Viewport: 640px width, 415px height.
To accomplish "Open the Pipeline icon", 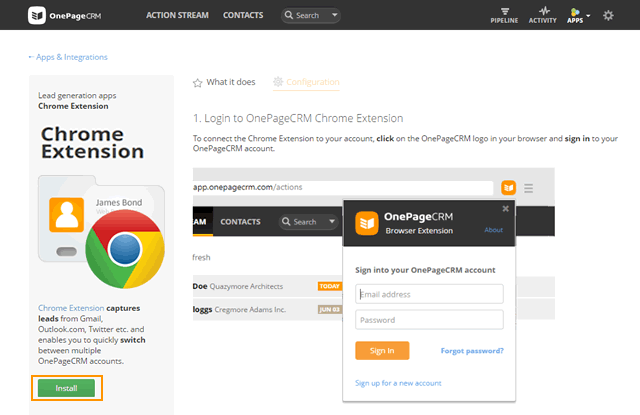I will coord(504,16).
